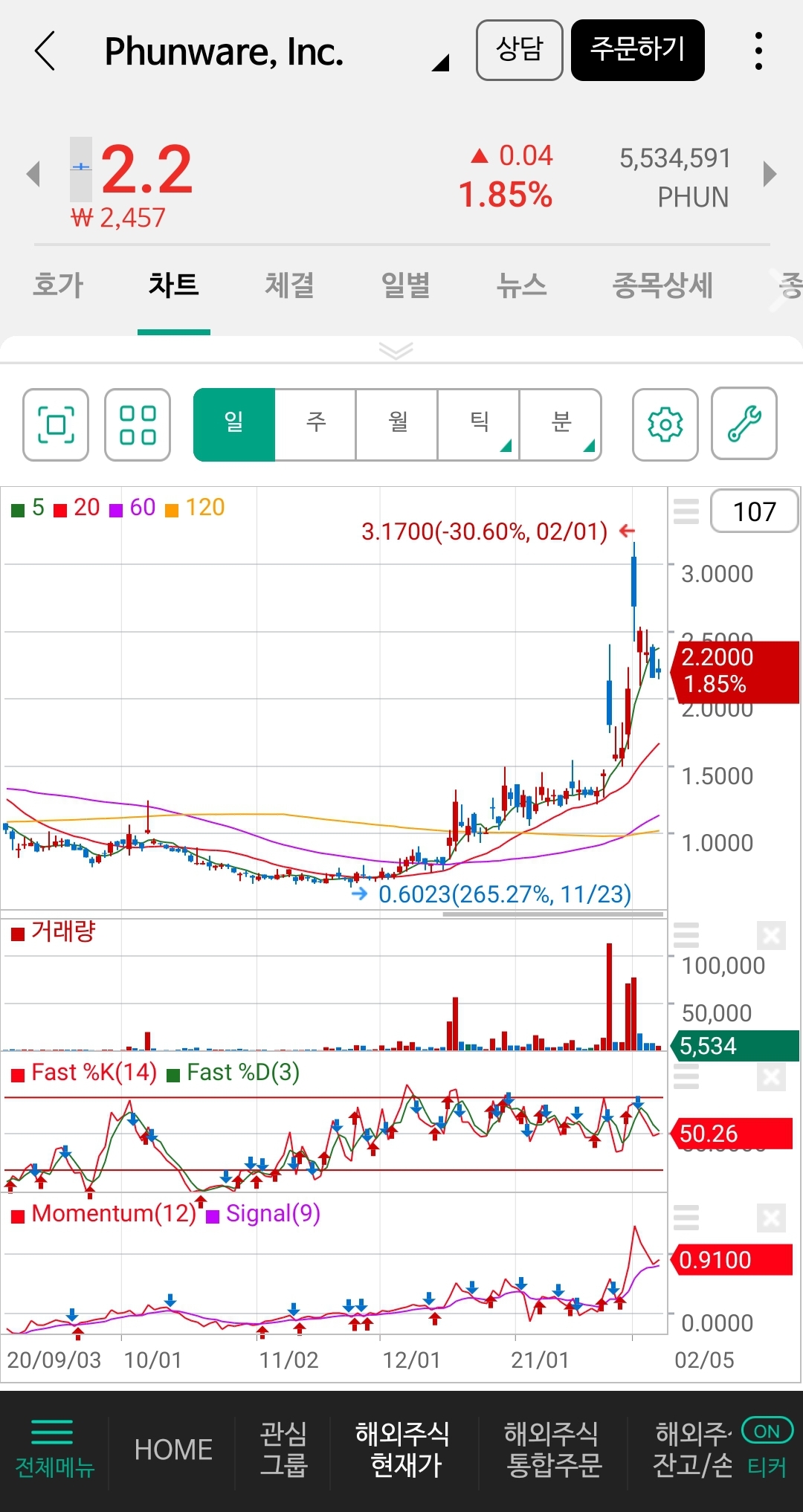Open the 분 minute period dropdown

point(561,424)
